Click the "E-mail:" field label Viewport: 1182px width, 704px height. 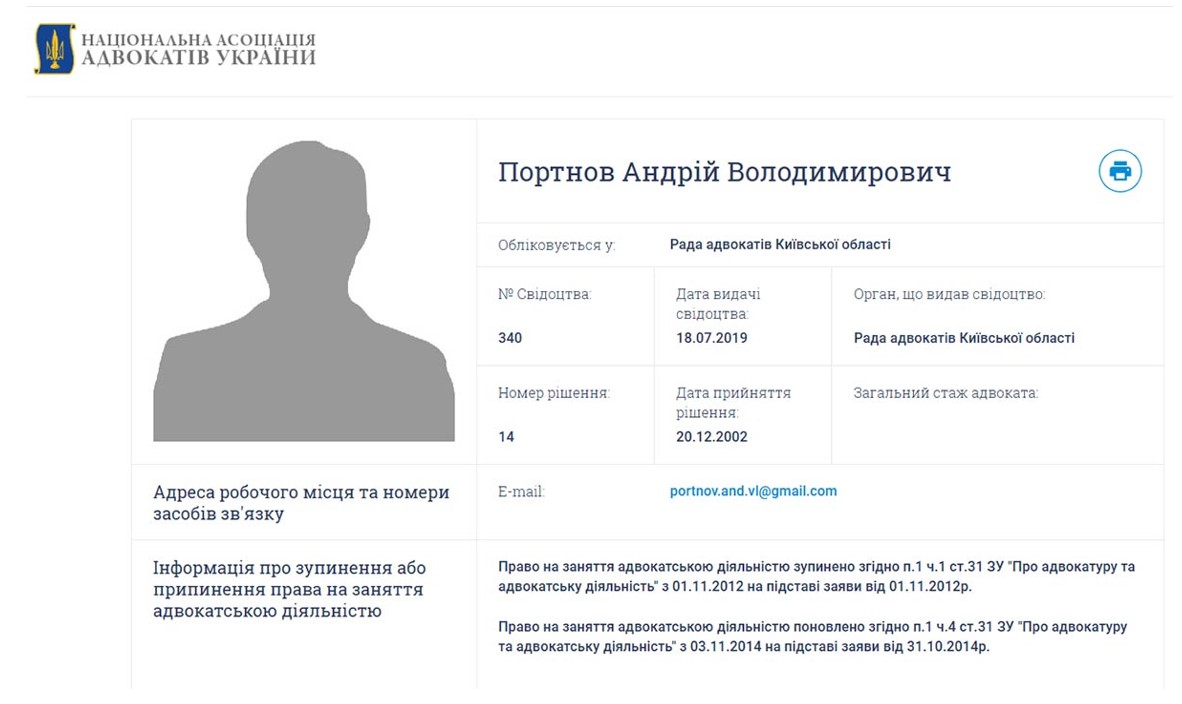[x=521, y=492]
